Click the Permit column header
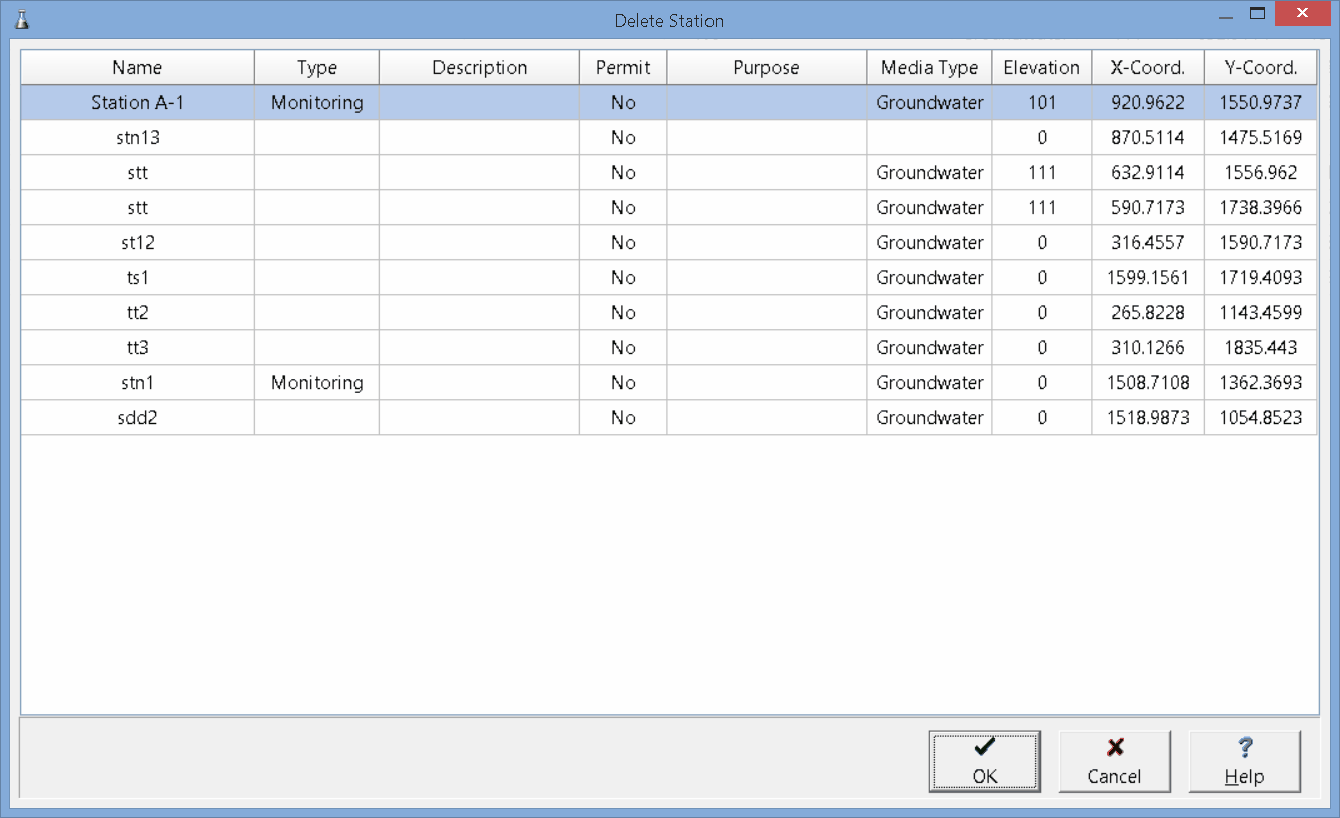Screen dimensions: 1340x818 [623, 68]
